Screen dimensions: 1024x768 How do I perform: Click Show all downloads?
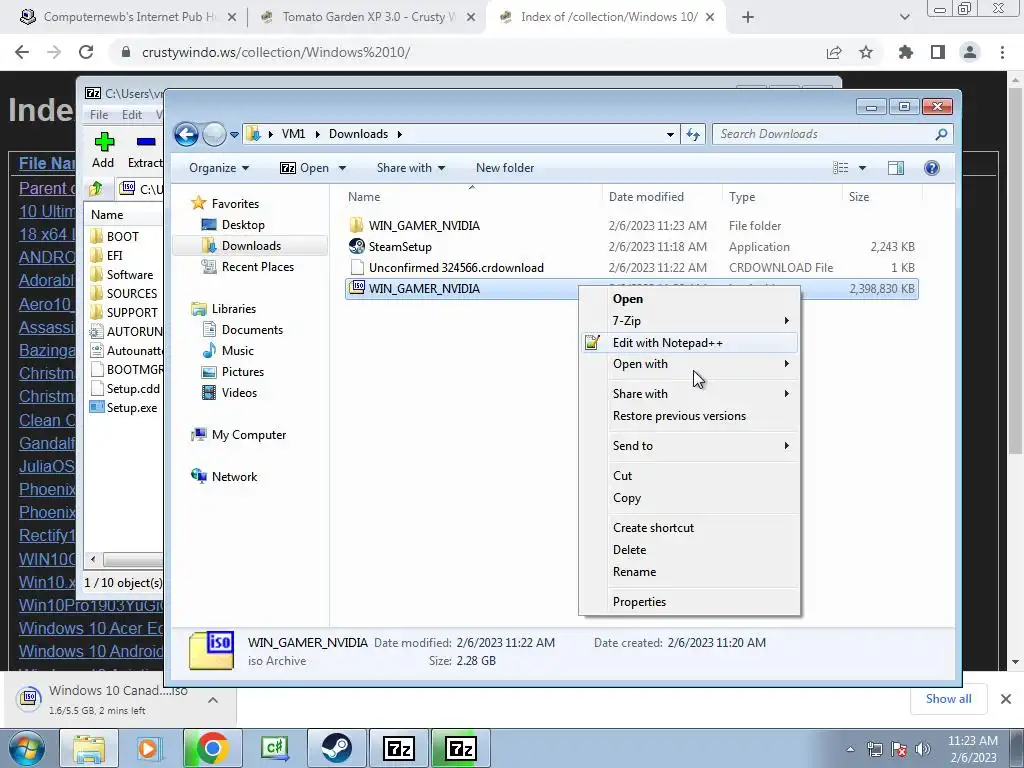tap(948, 699)
